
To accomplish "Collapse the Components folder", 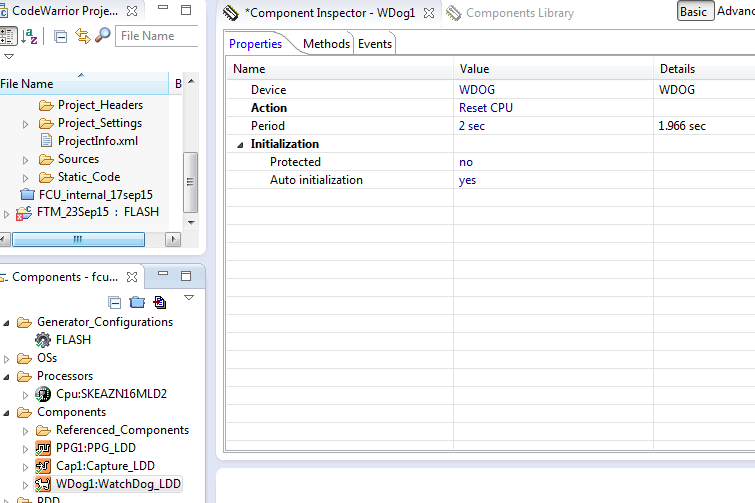I will pos(6,413).
